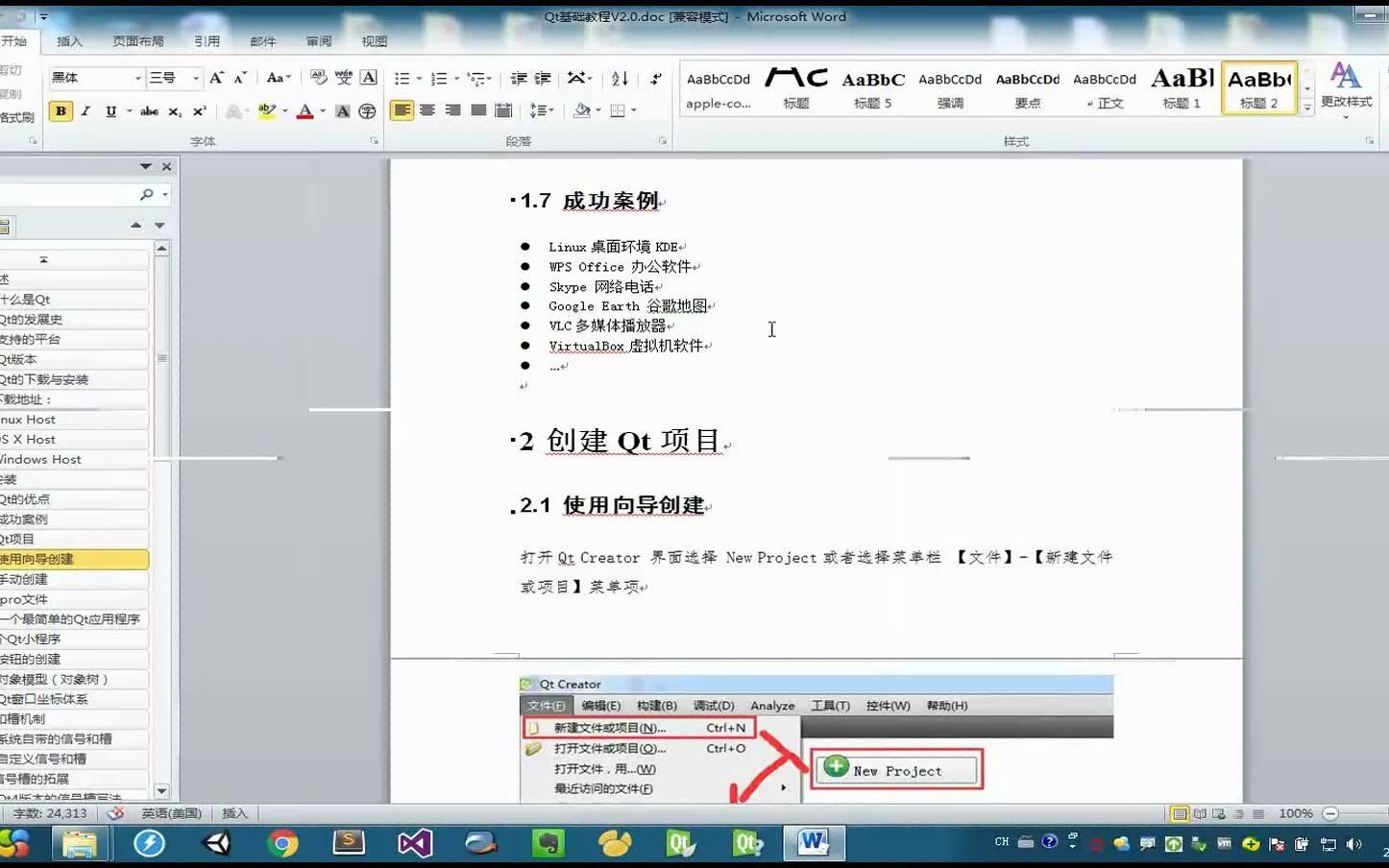Toggle subscript formatting
The image size is (1389, 868).
[x=175, y=111]
